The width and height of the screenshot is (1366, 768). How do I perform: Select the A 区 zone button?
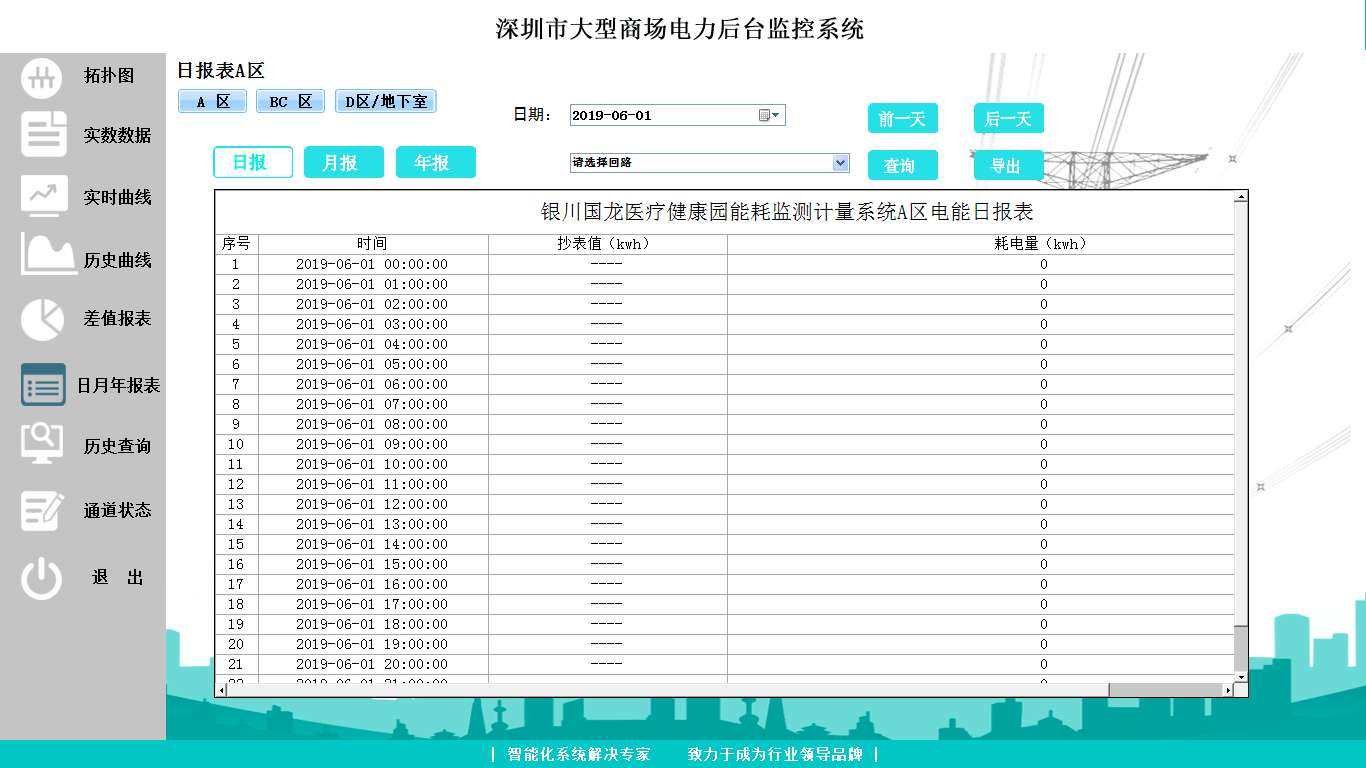tap(212, 102)
